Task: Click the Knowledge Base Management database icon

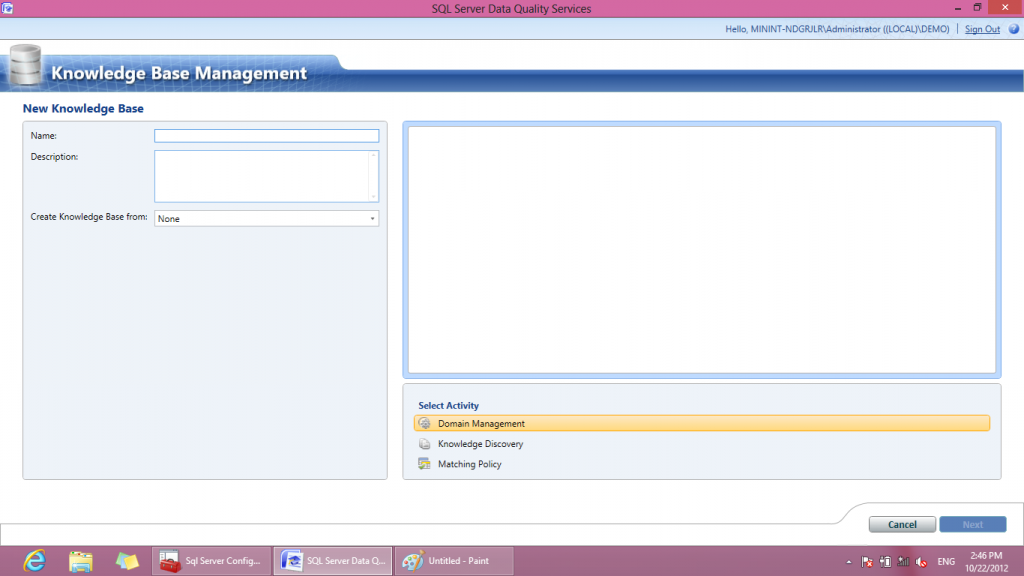Action: [25, 64]
